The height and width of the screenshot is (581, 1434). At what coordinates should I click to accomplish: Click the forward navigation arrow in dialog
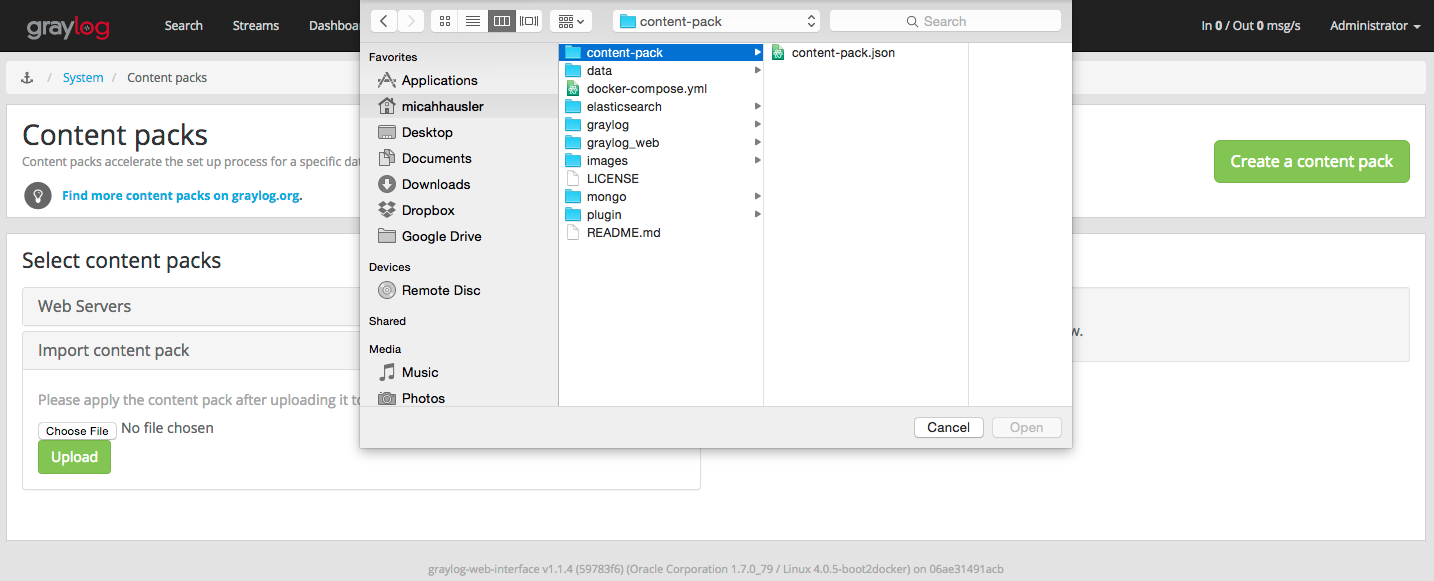click(x=411, y=20)
